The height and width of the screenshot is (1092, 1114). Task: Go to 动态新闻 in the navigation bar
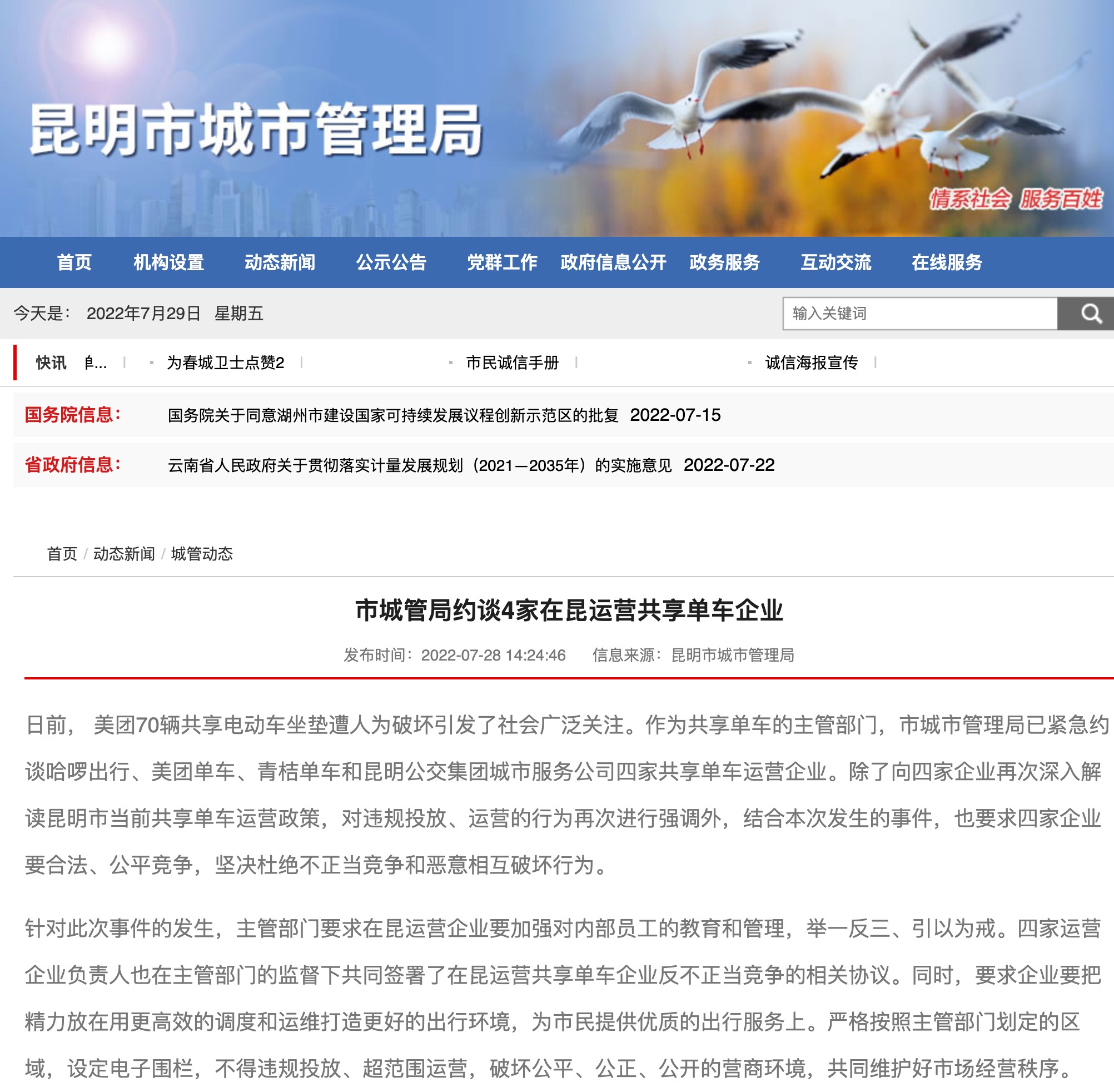[280, 262]
